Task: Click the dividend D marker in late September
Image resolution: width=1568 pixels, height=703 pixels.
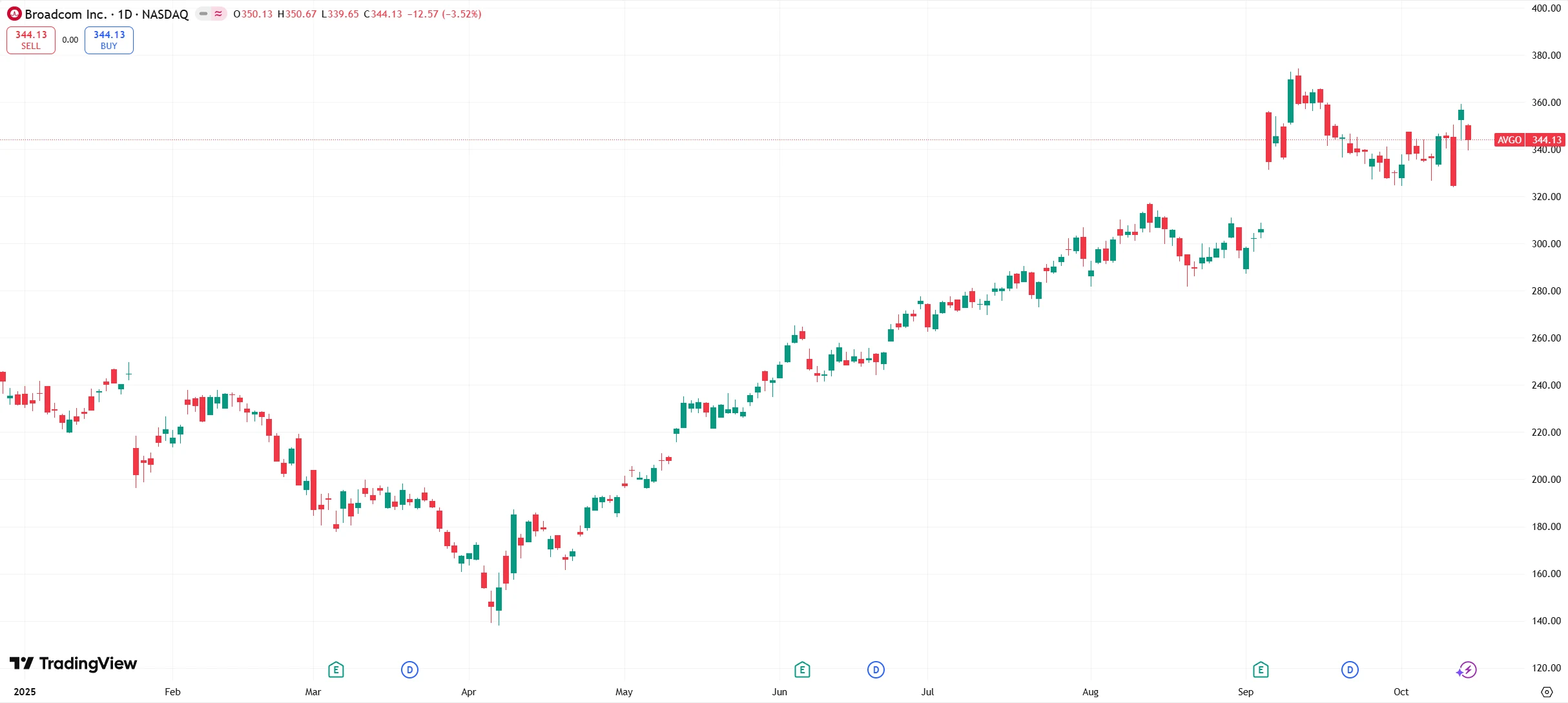Action: (x=1350, y=670)
